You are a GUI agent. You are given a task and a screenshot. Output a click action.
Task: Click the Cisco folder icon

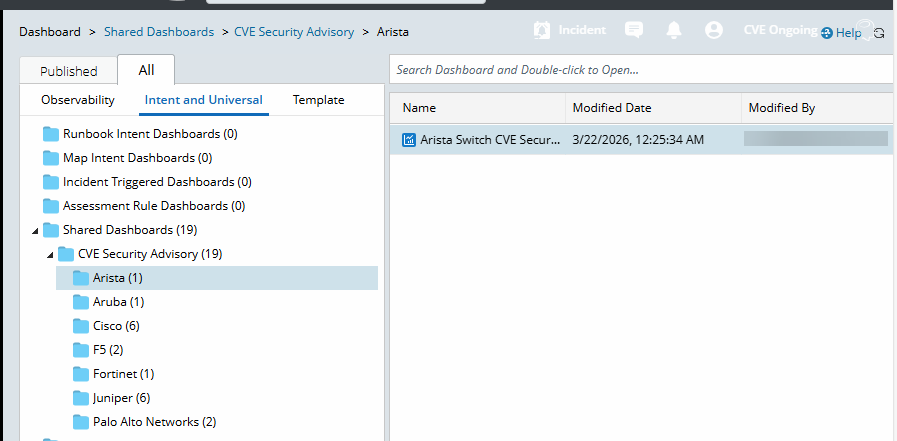(x=81, y=326)
